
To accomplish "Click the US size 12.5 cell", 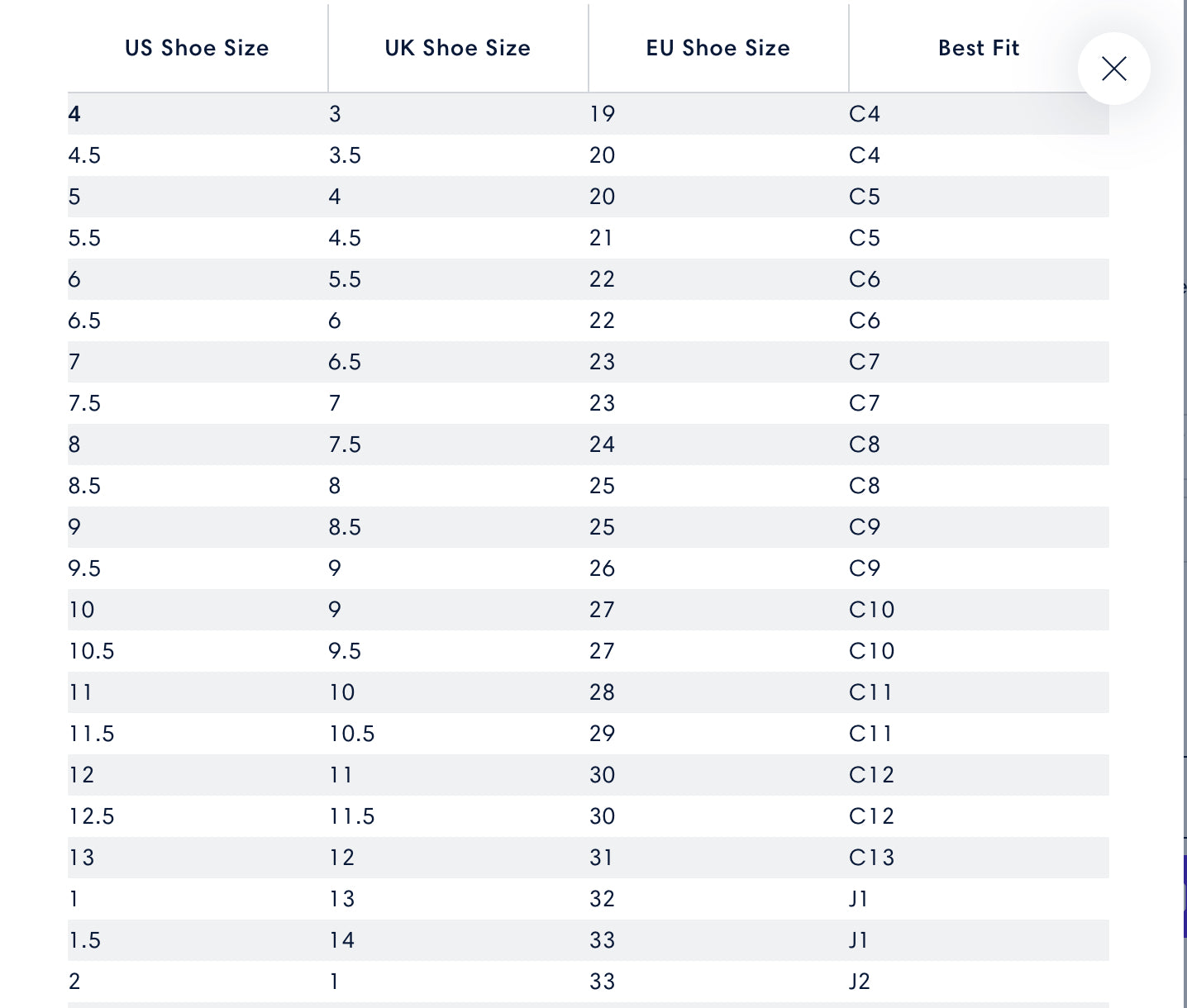I will coord(92,816).
